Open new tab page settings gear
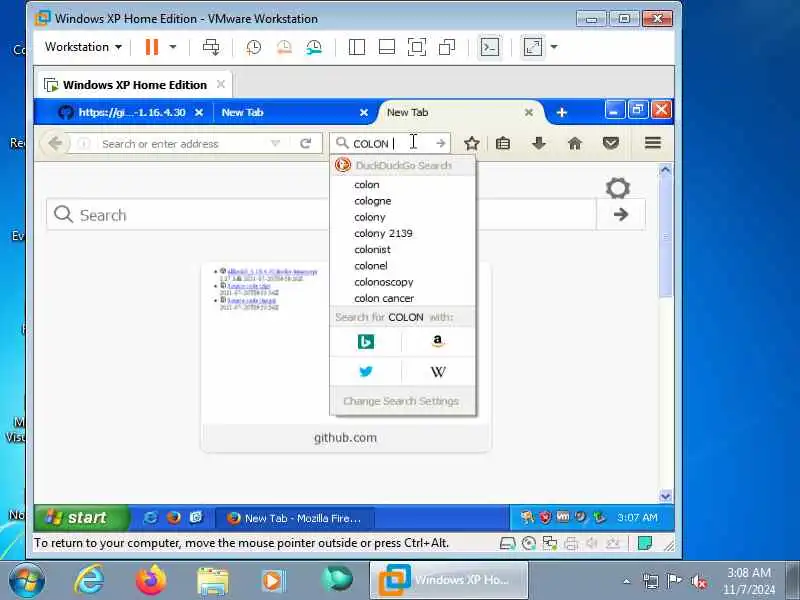This screenshot has height=600, width=800. (618, 188)
